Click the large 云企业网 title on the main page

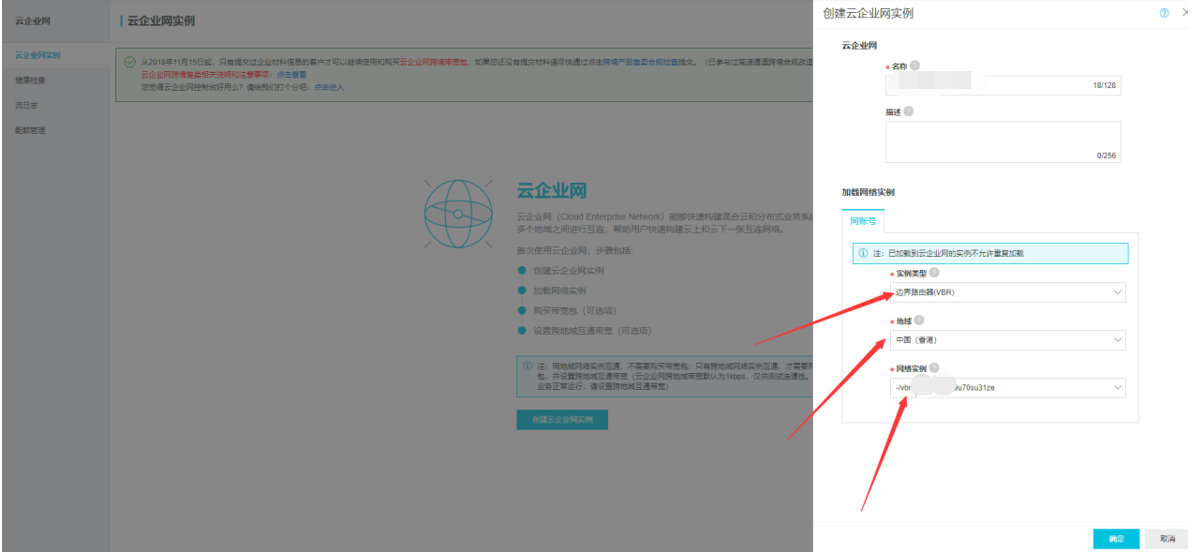pyautogui.click(x=552, y=190)
